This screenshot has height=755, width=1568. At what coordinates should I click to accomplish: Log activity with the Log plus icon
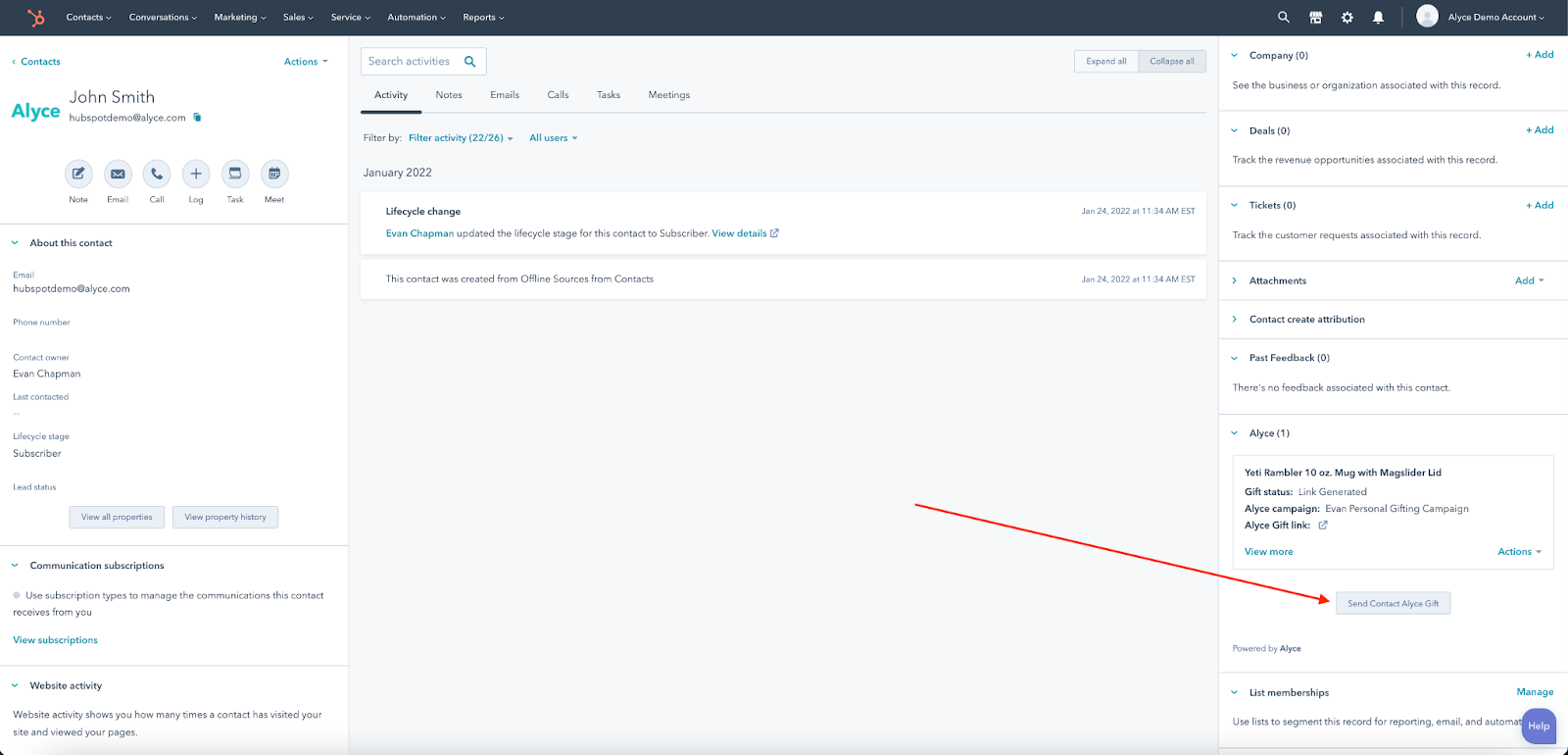pos(196,175)
